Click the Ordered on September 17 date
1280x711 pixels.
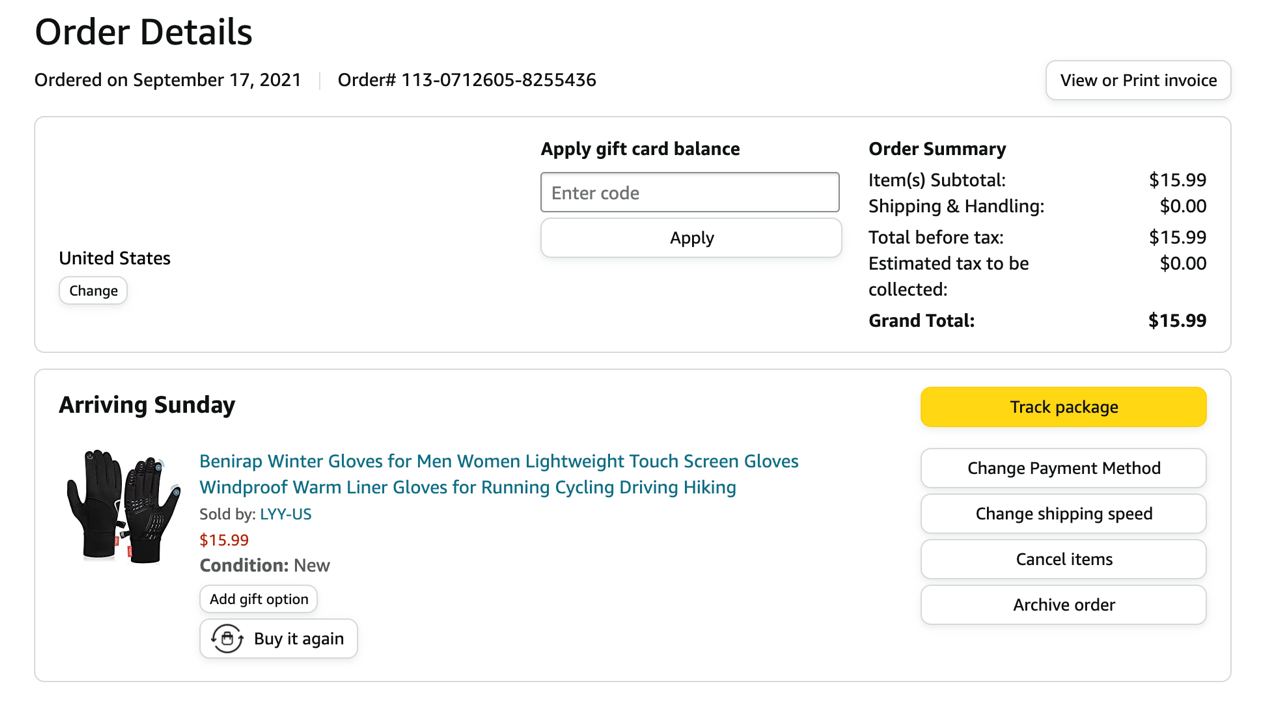[168, 80]
